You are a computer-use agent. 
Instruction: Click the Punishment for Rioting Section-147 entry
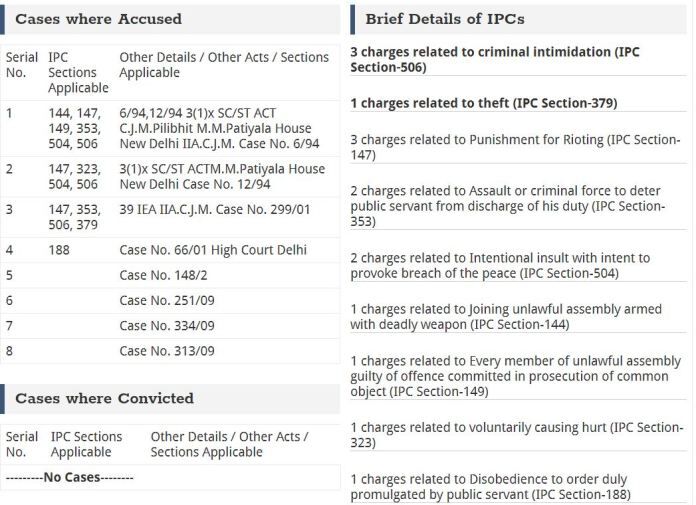(515, 147)
